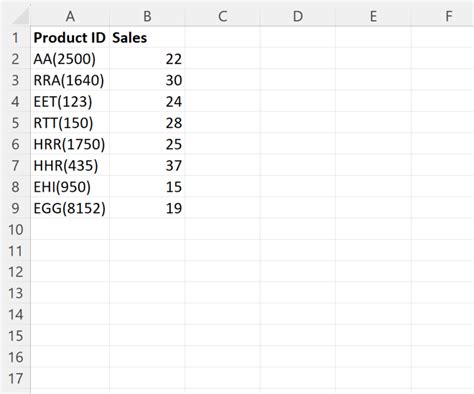Select row 11 header
Image resolution: width=474 pixels, height=394 pixels.
tap(15, 251)
